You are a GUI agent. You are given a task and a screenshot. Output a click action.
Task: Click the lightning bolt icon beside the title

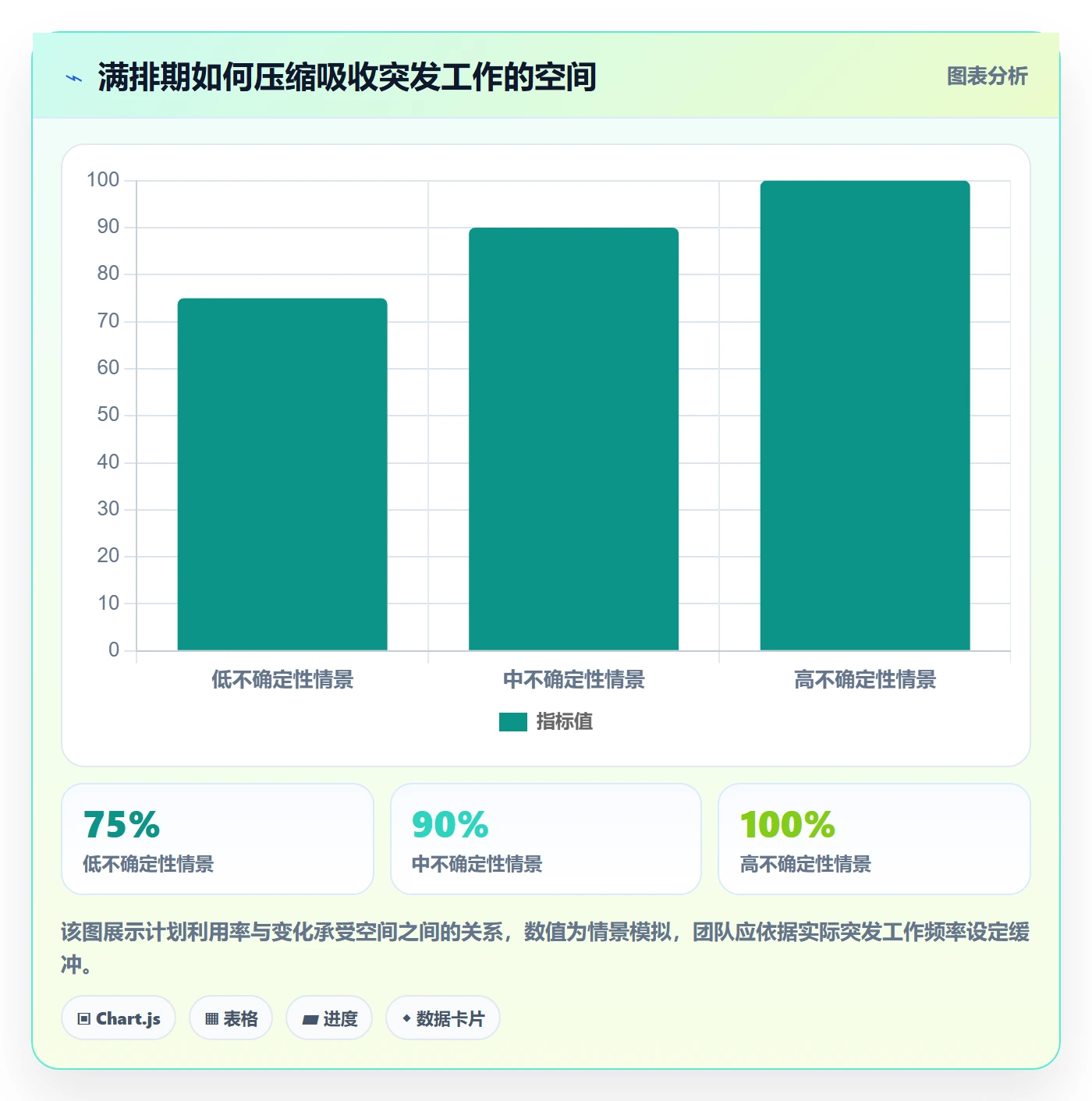(74, 78)
